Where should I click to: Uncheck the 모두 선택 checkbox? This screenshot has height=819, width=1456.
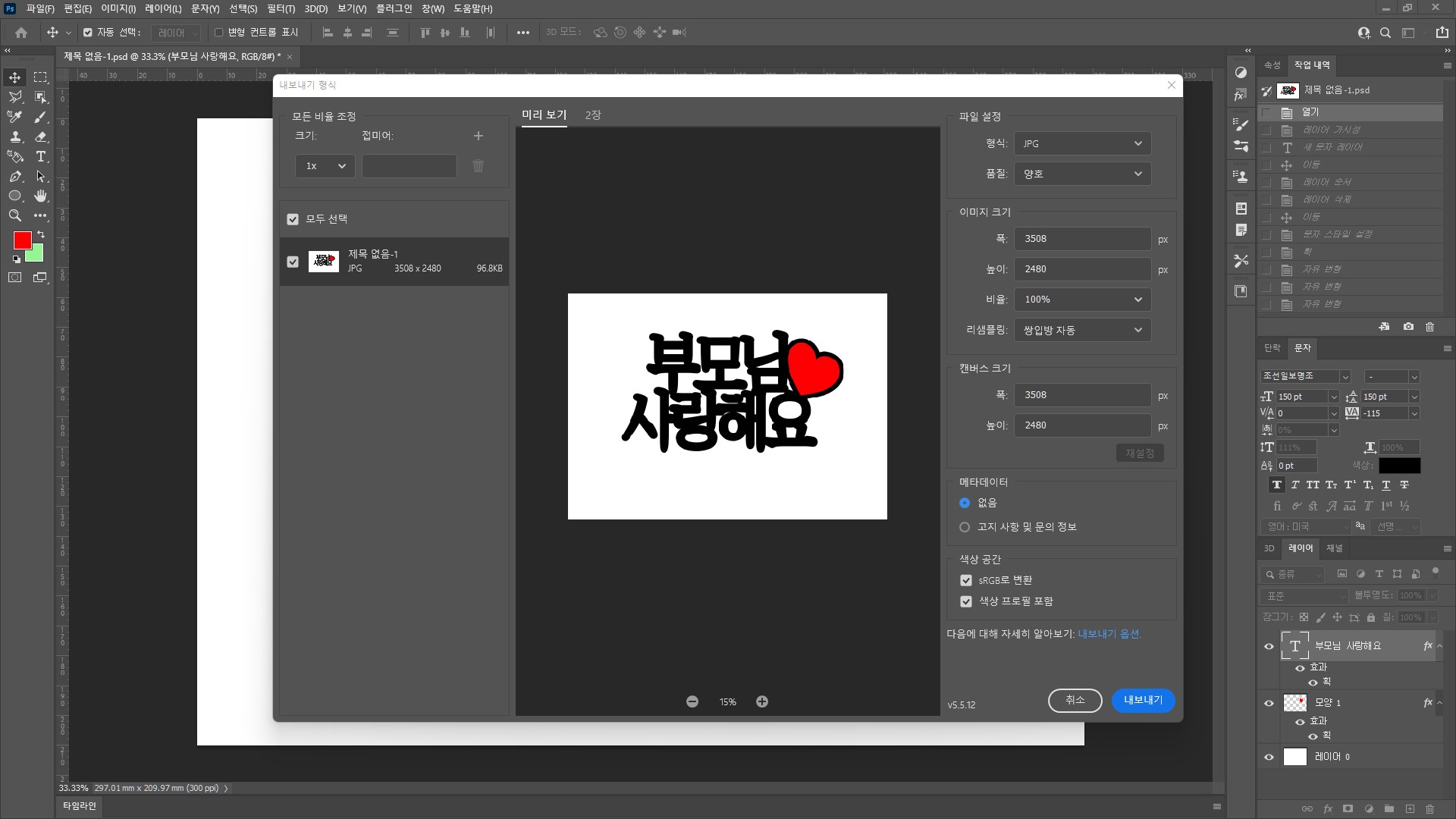coord(293,219)
